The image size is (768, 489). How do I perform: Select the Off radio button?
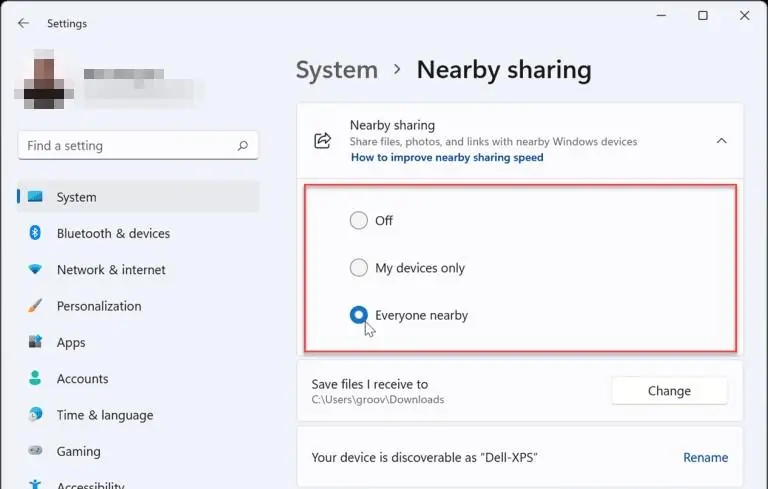pos(359,220)
